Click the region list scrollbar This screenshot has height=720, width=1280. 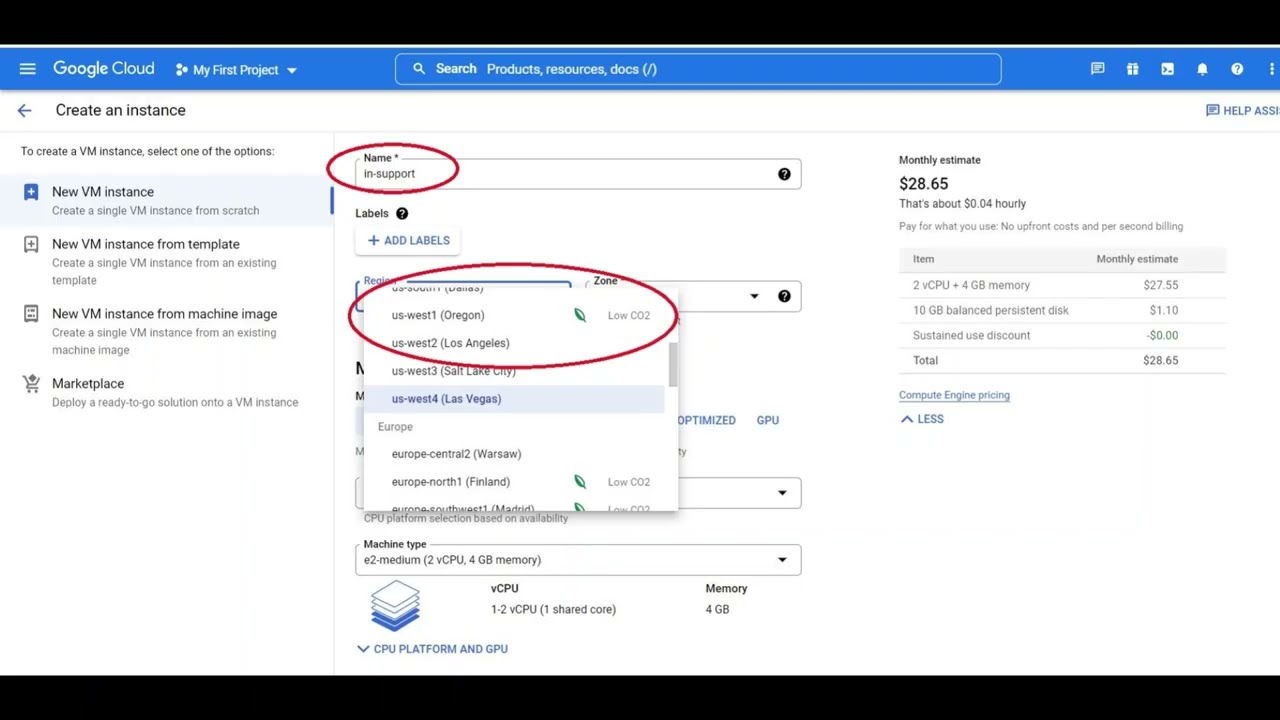pos(673,364)
